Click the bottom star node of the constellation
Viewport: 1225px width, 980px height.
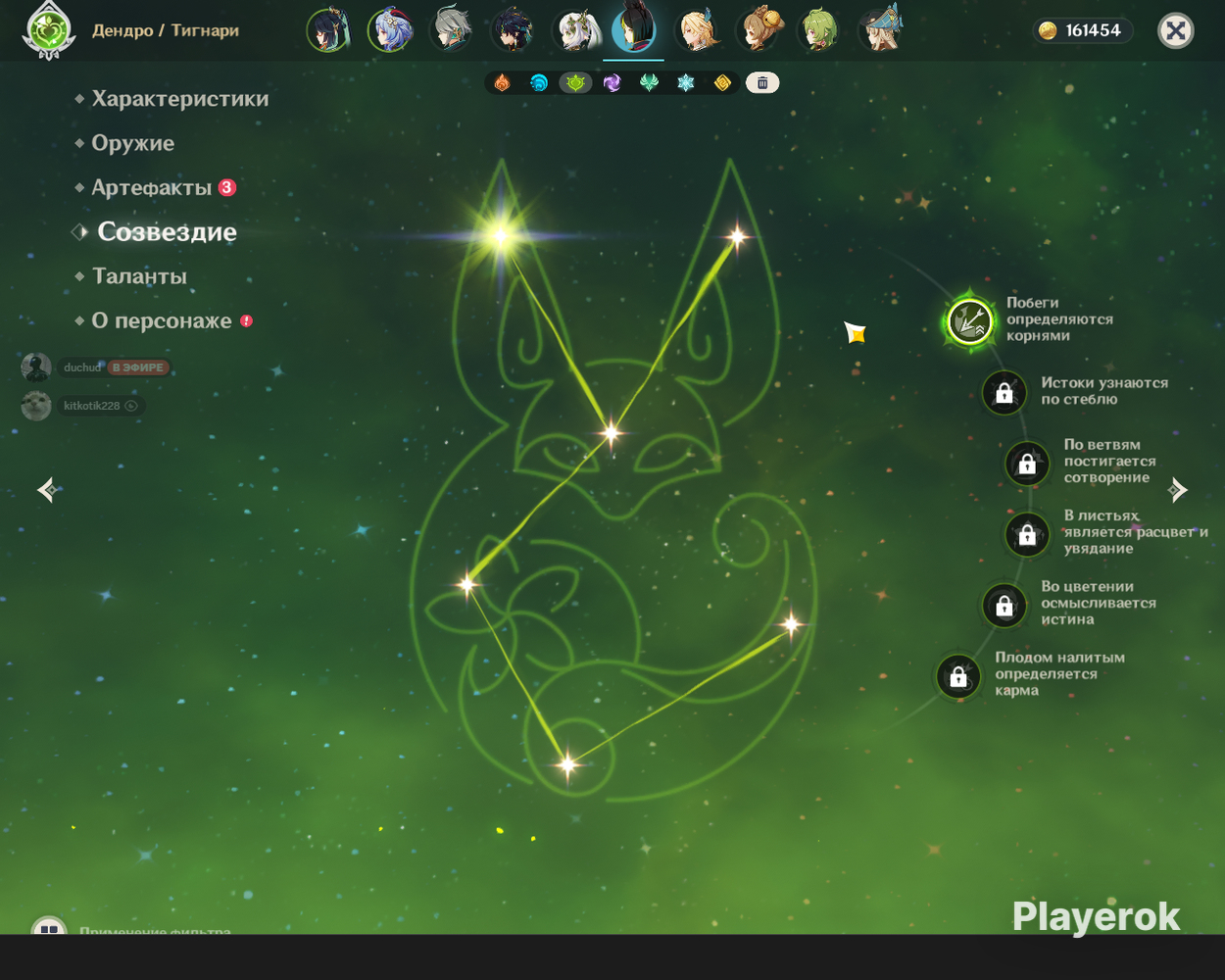pos(567,764)
